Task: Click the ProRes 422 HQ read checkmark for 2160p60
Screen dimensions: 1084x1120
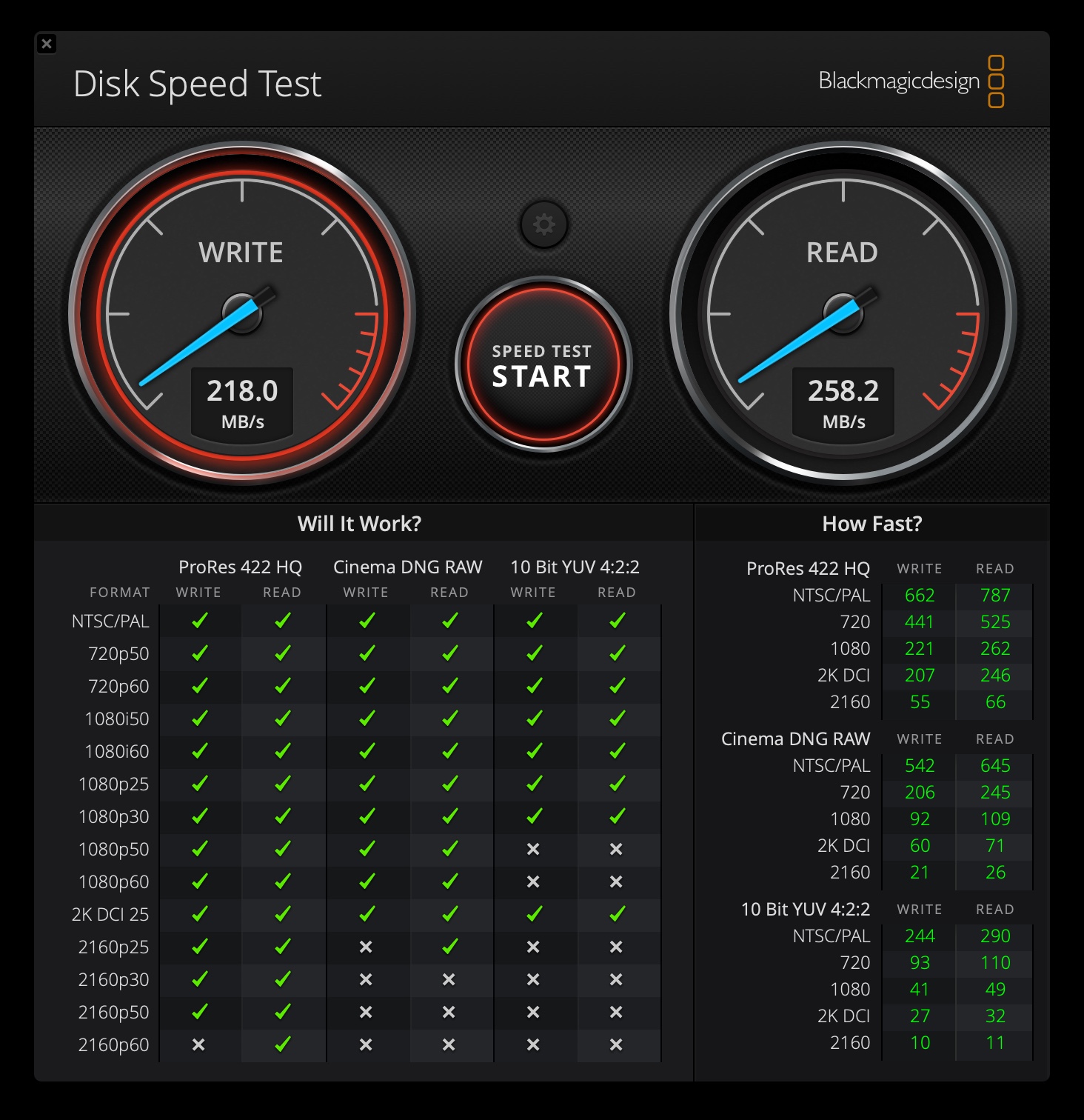Action: (282, 1044)
